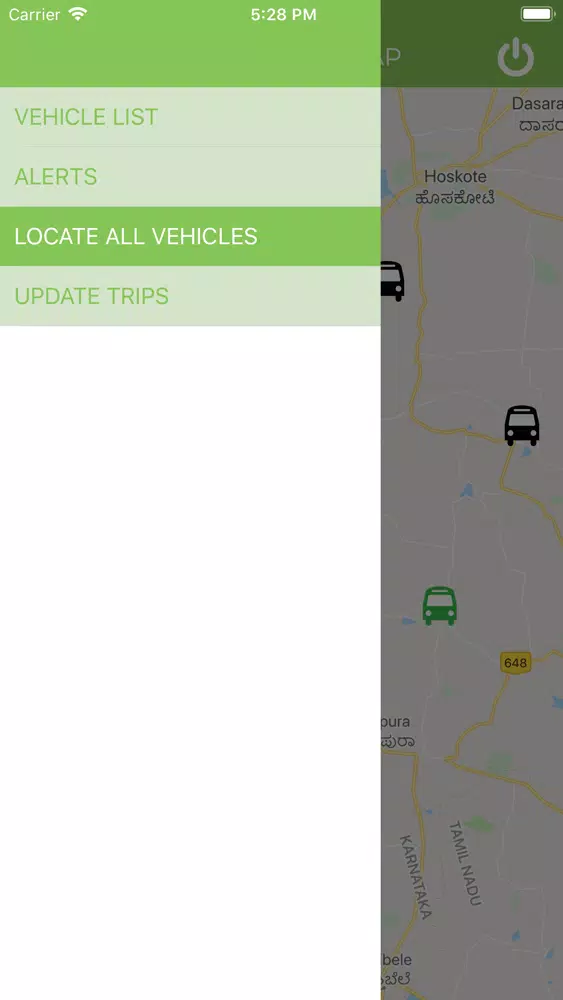Tap the Carrier text in status bar
The width and height of the screenshot is (563, 1000).
pos(34,14)
